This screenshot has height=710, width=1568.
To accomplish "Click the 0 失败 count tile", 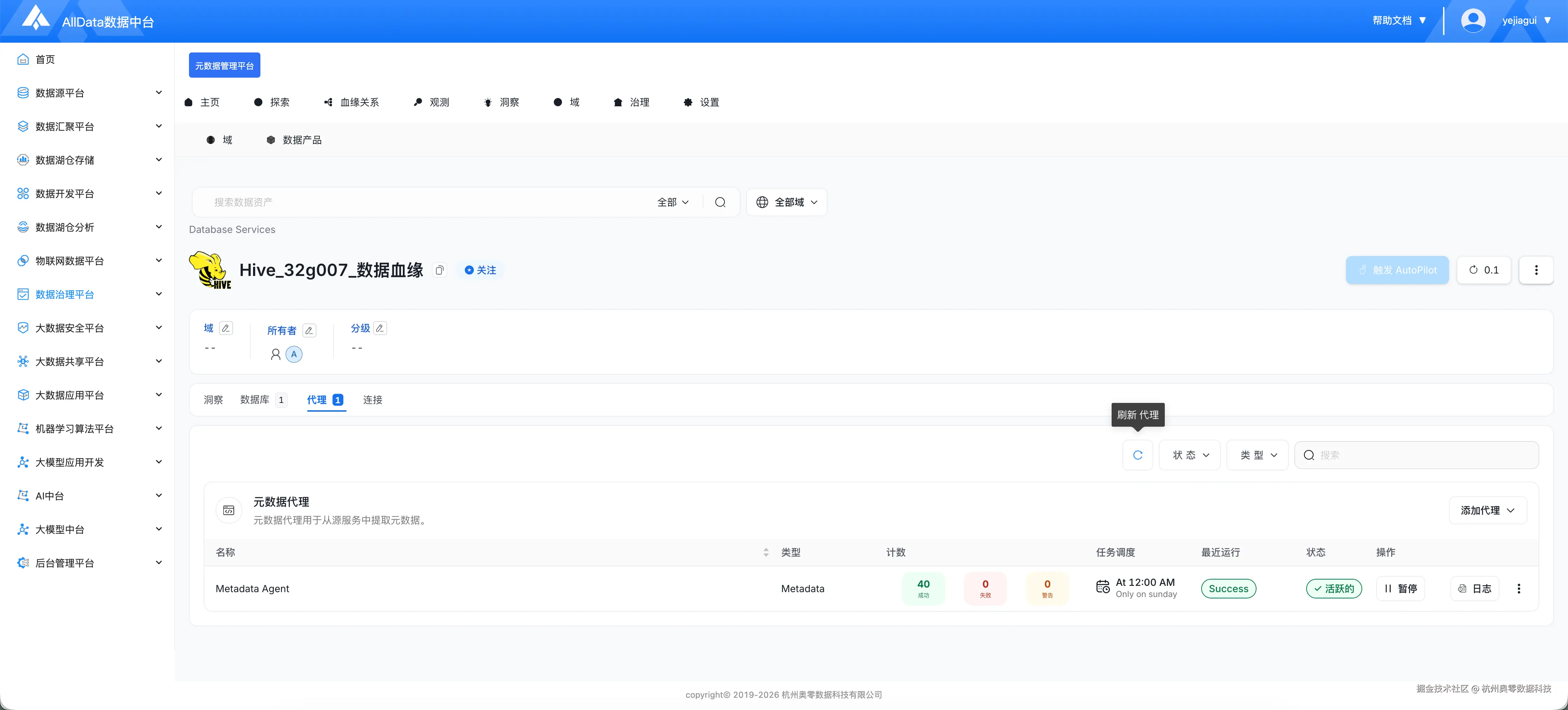I will point(986,588).
